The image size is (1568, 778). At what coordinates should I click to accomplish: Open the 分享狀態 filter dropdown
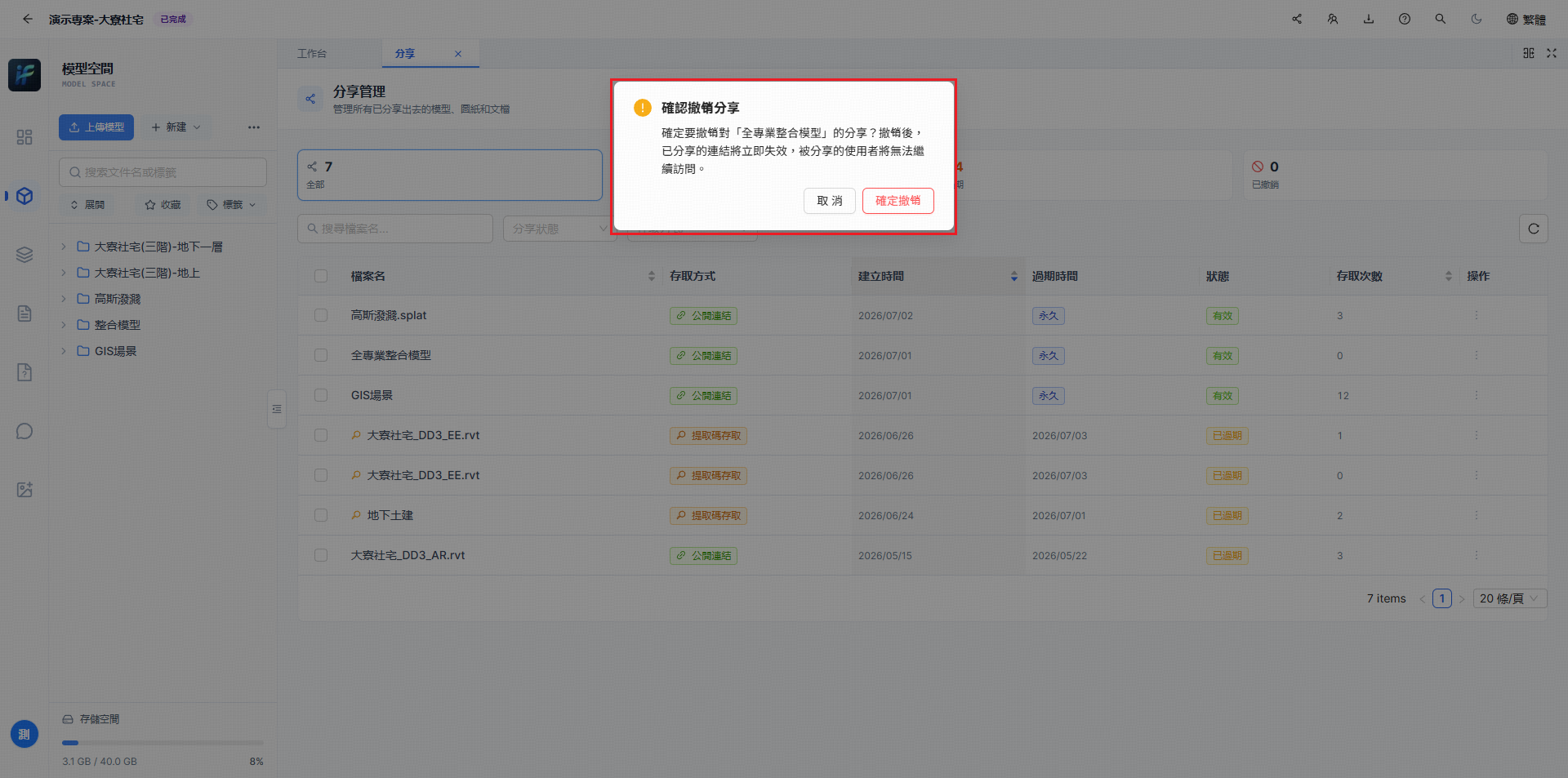560,229
